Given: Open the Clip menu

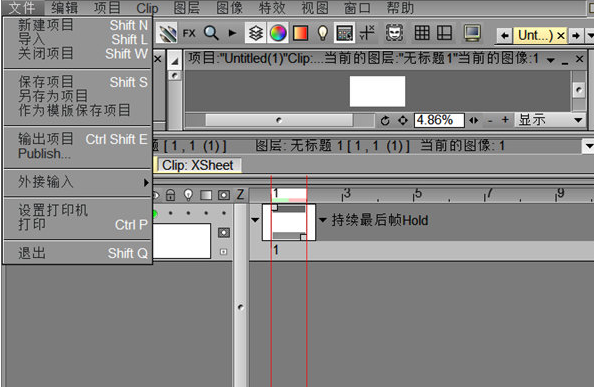Looking at the screenshot, I should 147,8.
